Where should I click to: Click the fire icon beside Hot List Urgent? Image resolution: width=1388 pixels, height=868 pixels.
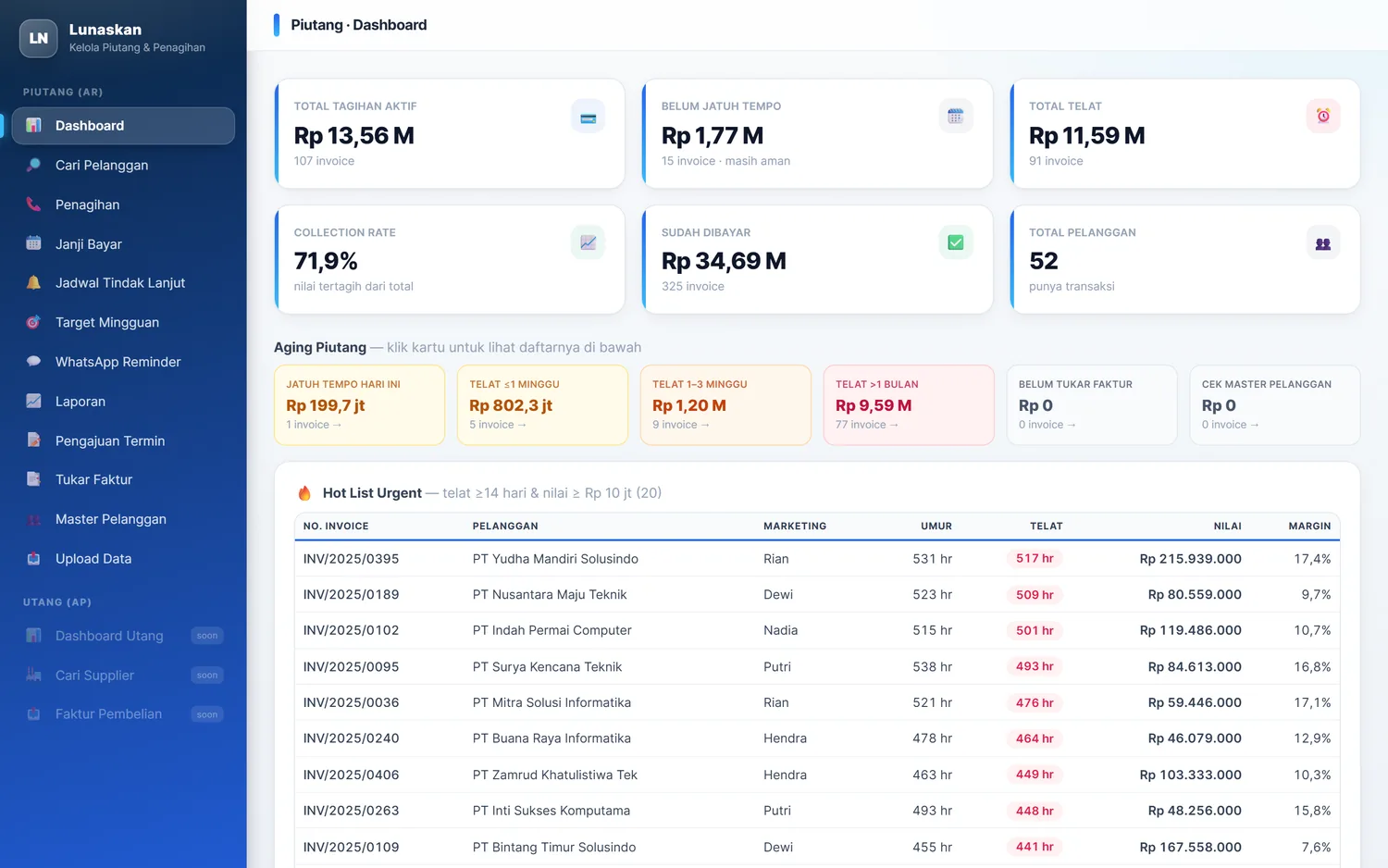click(304, 493)
